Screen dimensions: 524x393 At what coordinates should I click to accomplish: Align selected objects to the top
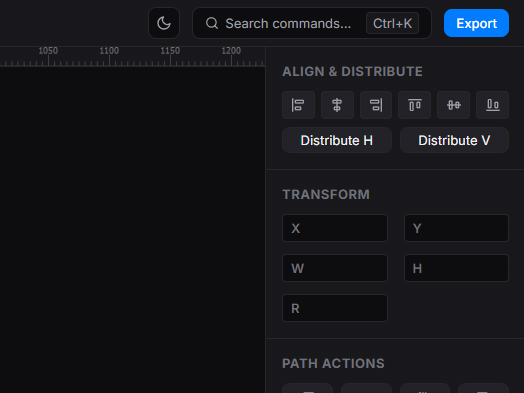click(415, 105)
